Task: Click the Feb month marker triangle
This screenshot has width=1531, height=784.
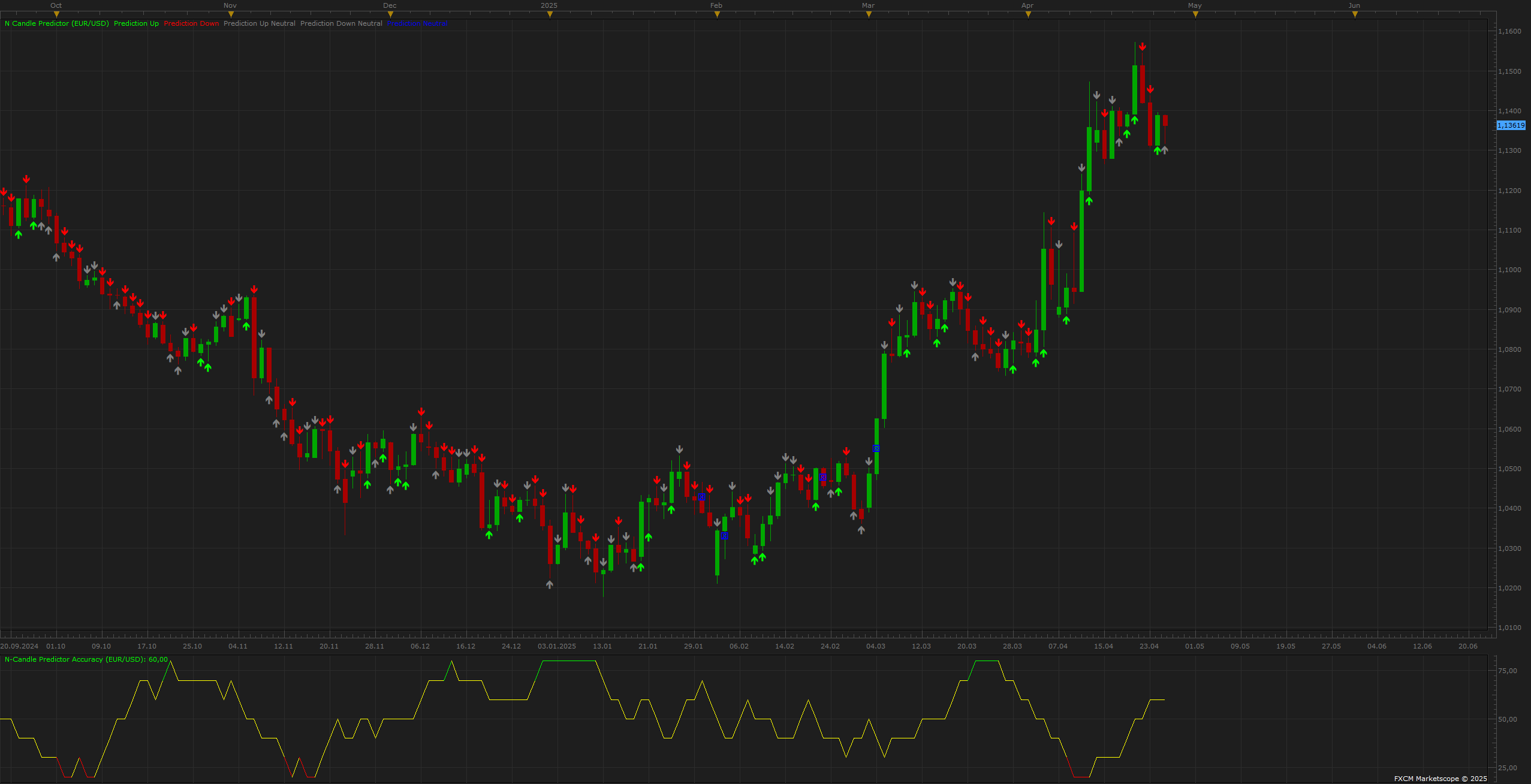Action: [x=717, y=14]
